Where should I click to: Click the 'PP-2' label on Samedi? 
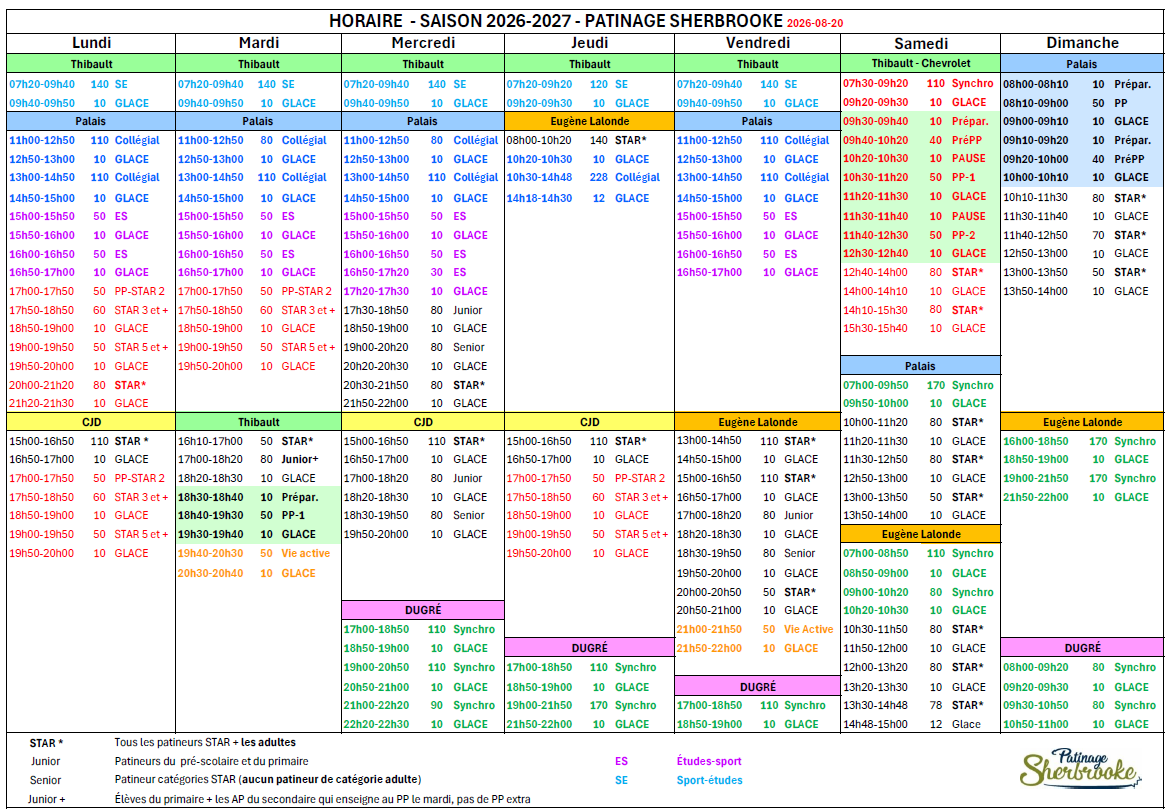pos(963,235)
